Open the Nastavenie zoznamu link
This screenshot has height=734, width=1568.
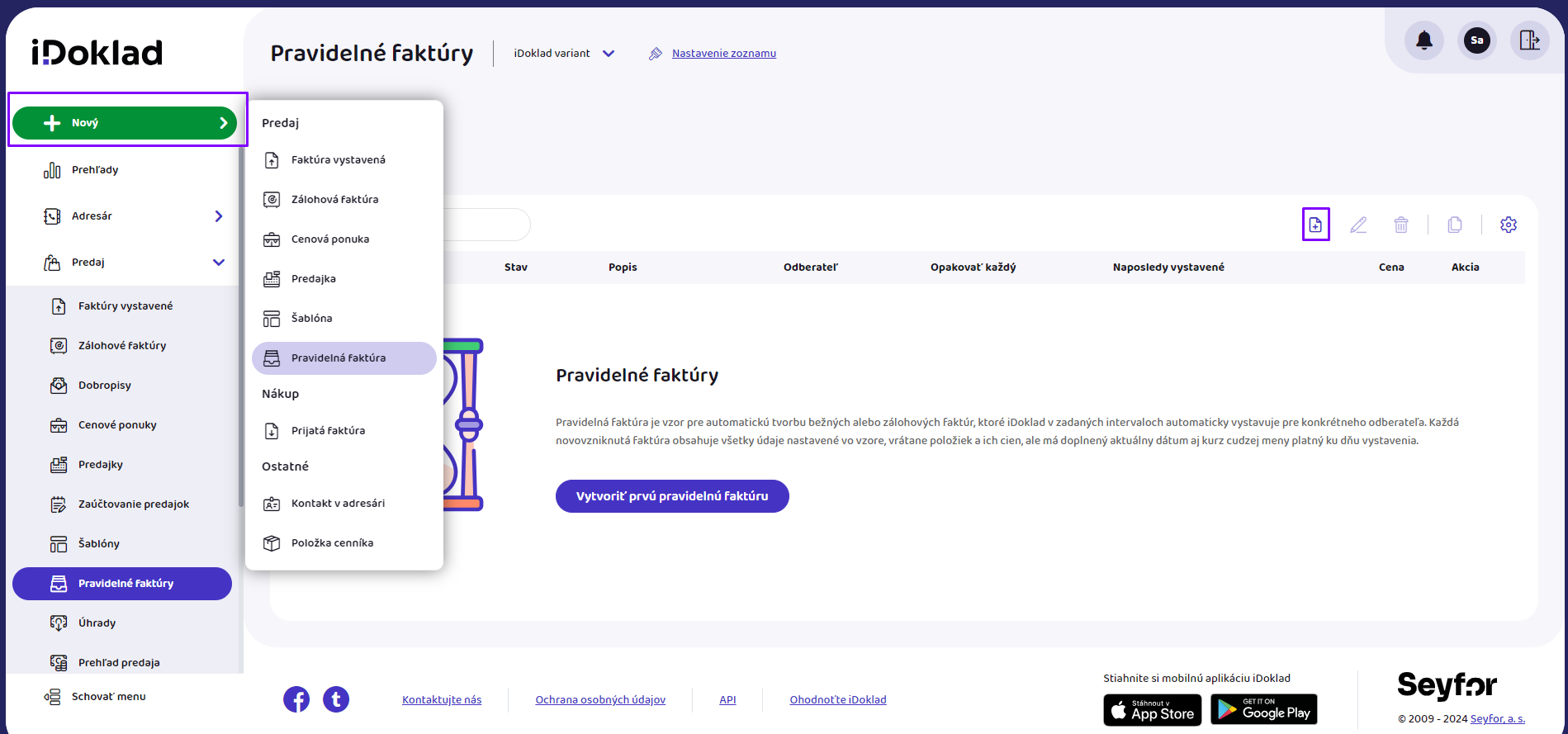[723, 54]
